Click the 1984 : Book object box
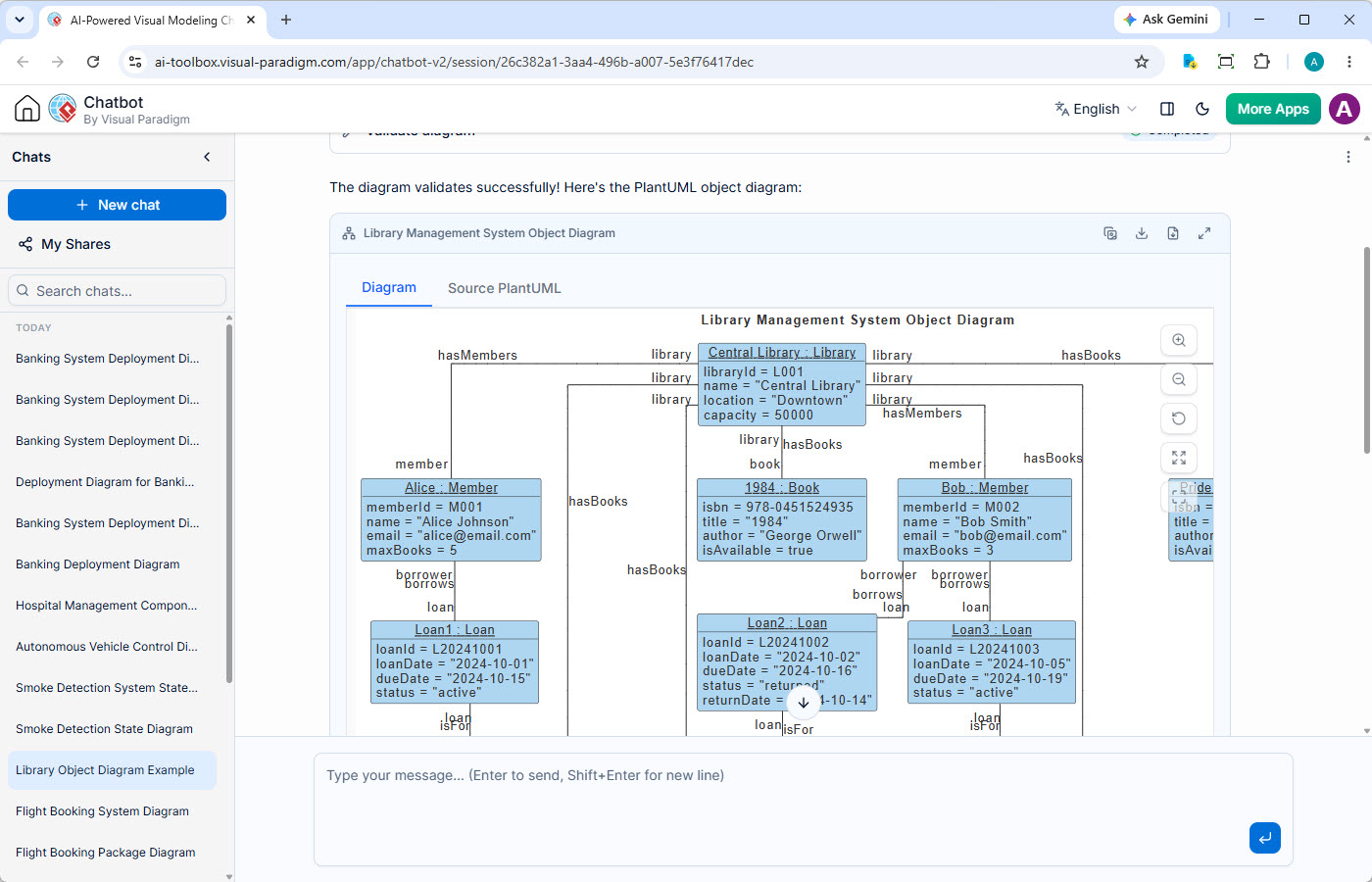1372x882 pixels. click(x=782, y=519)
